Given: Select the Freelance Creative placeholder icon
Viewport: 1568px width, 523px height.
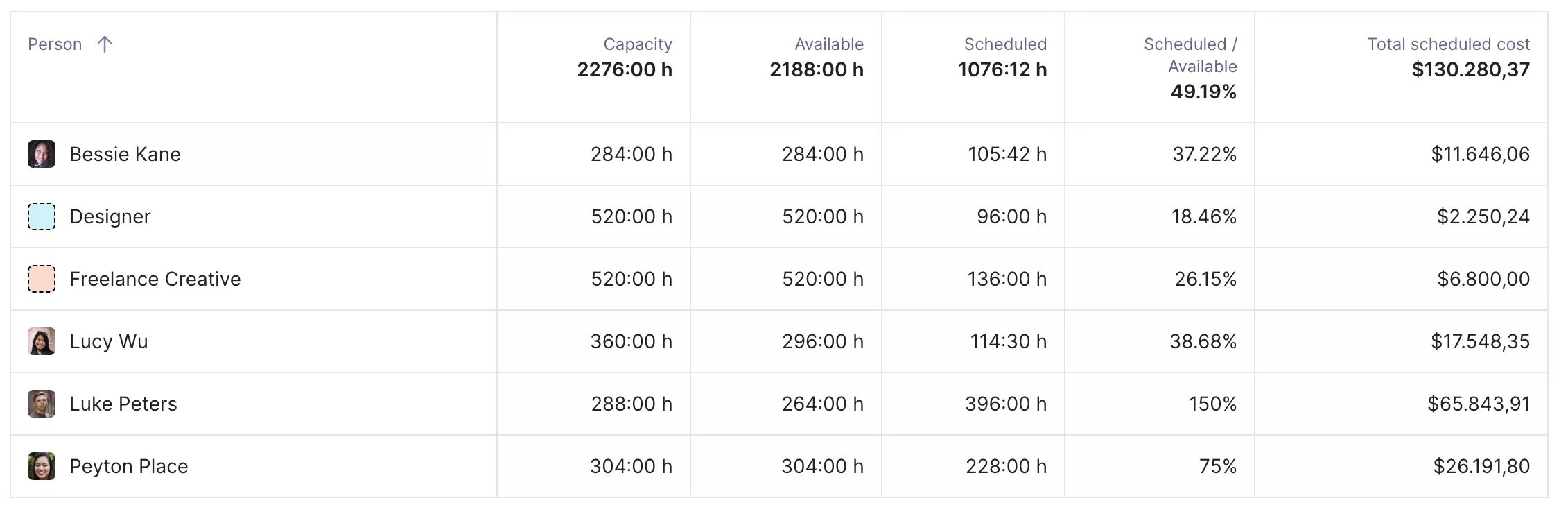Looking at the screenshot, I should pyautogui.click(x=42, y=279).
